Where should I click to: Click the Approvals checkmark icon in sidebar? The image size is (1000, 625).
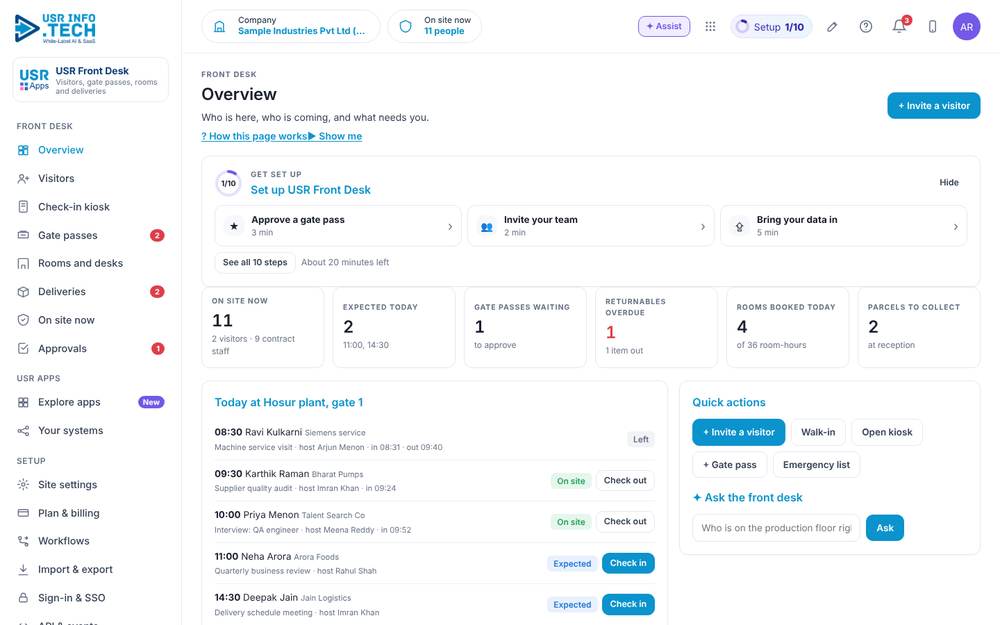tap(23, 348)
